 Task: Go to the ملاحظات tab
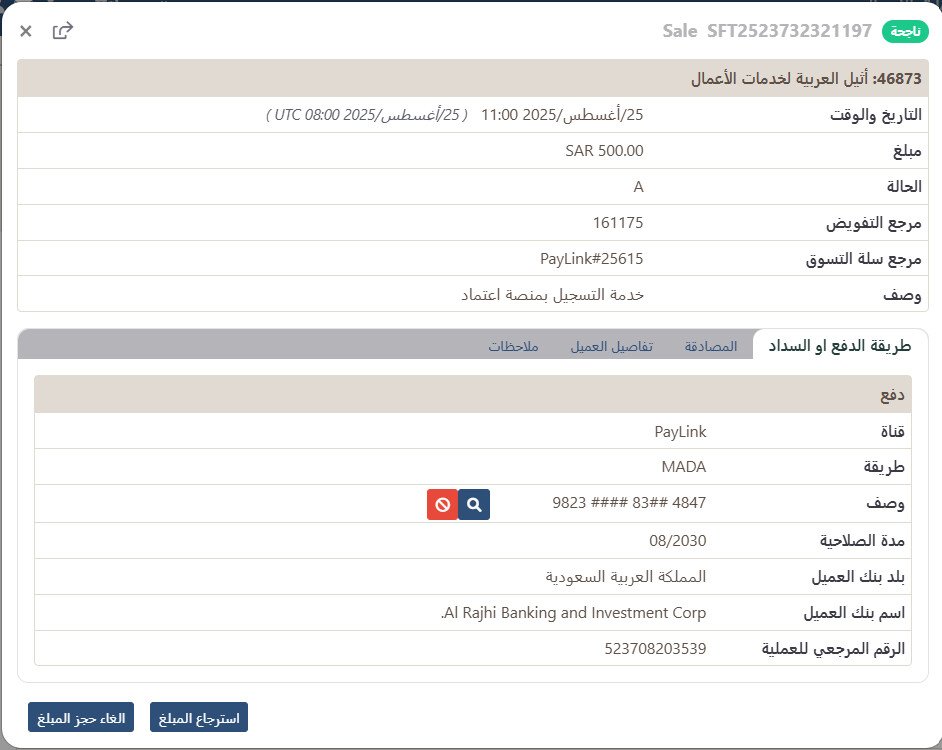point(513,346)
